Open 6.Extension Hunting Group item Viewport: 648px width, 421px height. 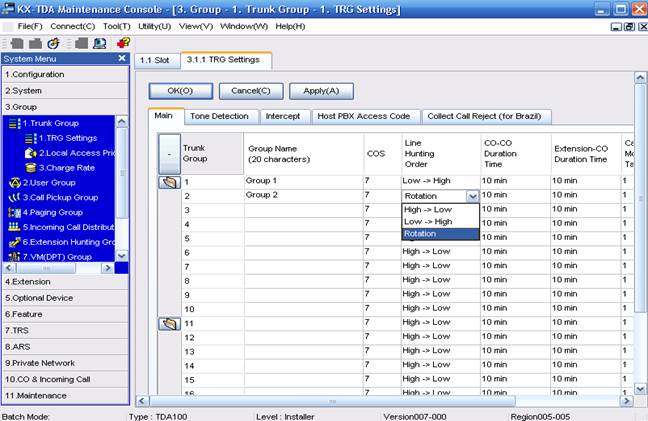tap(61, 242)
